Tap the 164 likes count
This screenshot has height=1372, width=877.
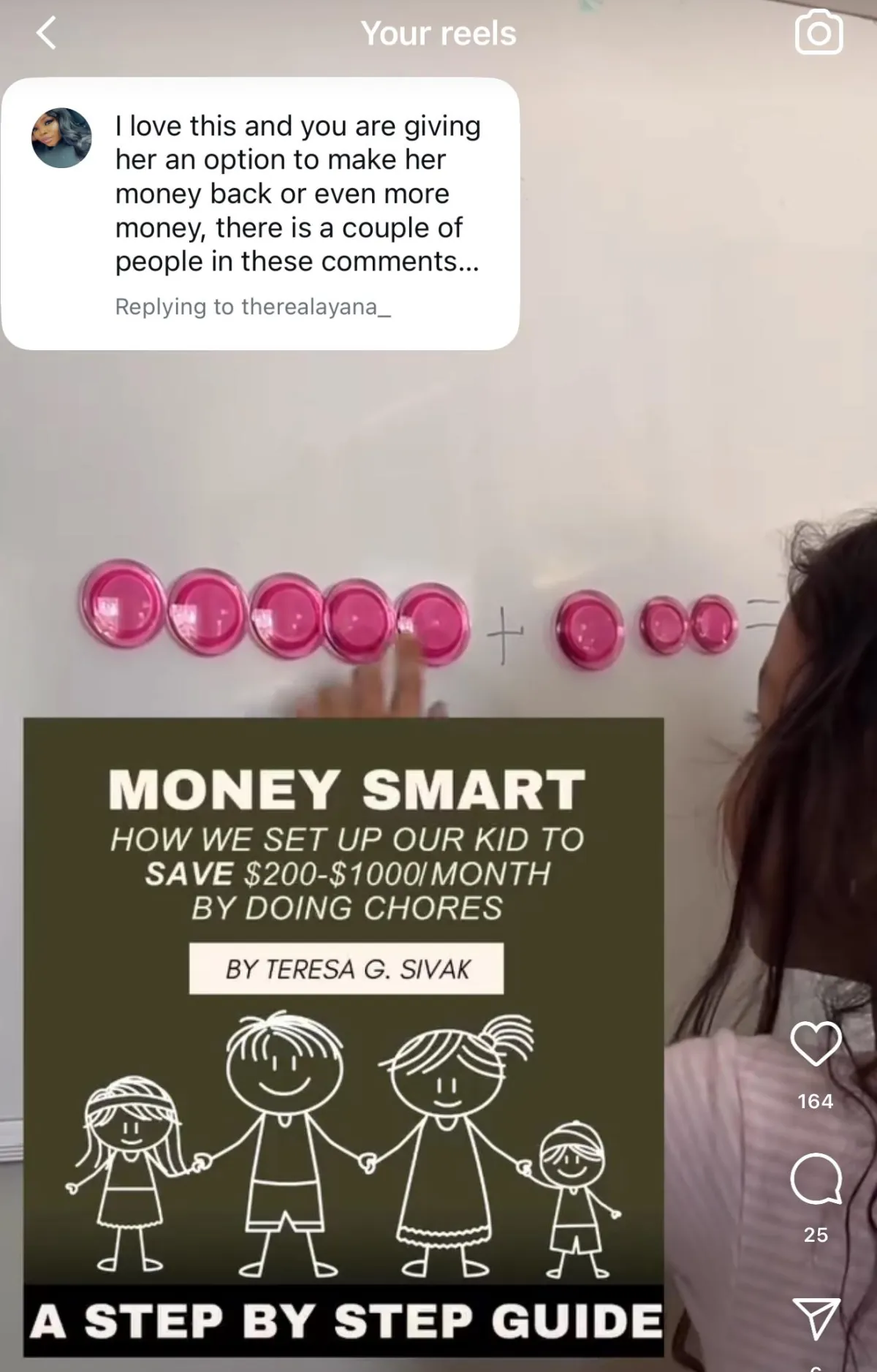[x=816, y=1101]
